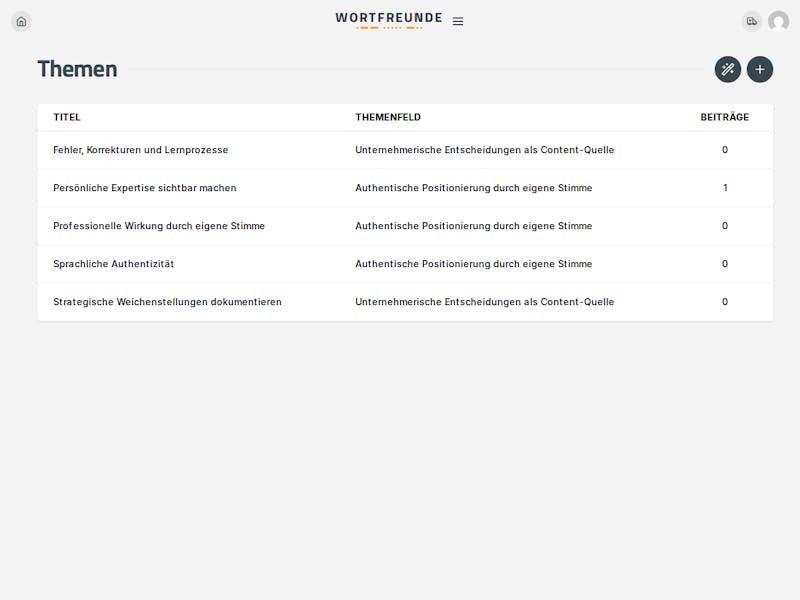Click Themenfeld cell in Persönliche Expertise row

(473, 188)
